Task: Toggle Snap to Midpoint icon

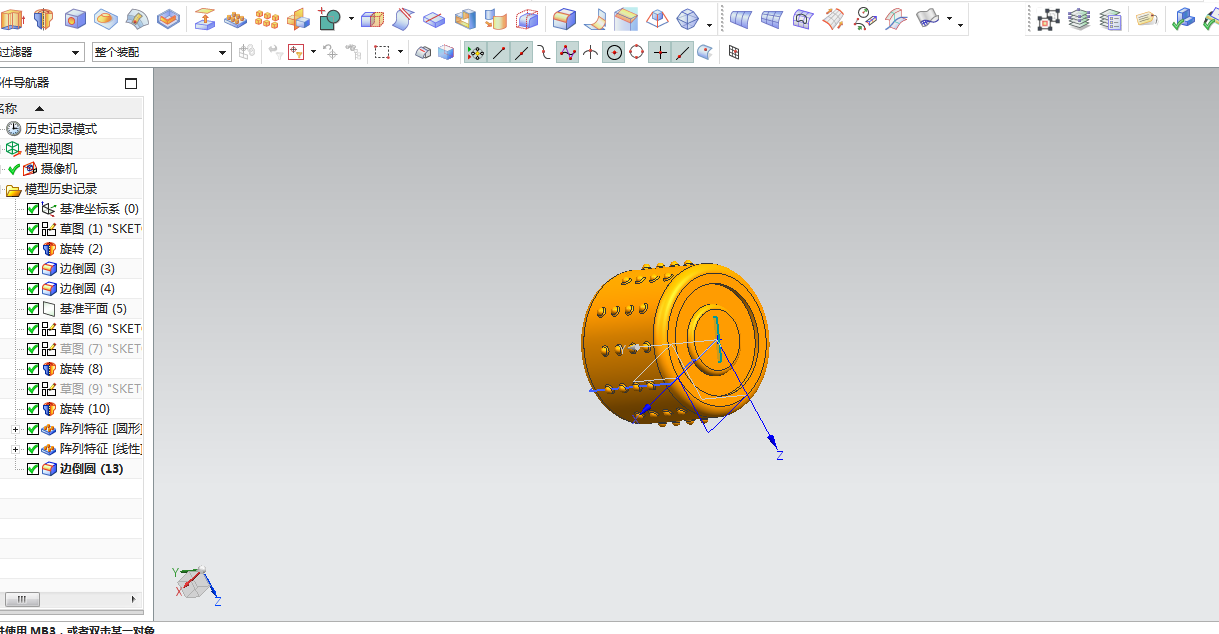Action: click(522, 52)
